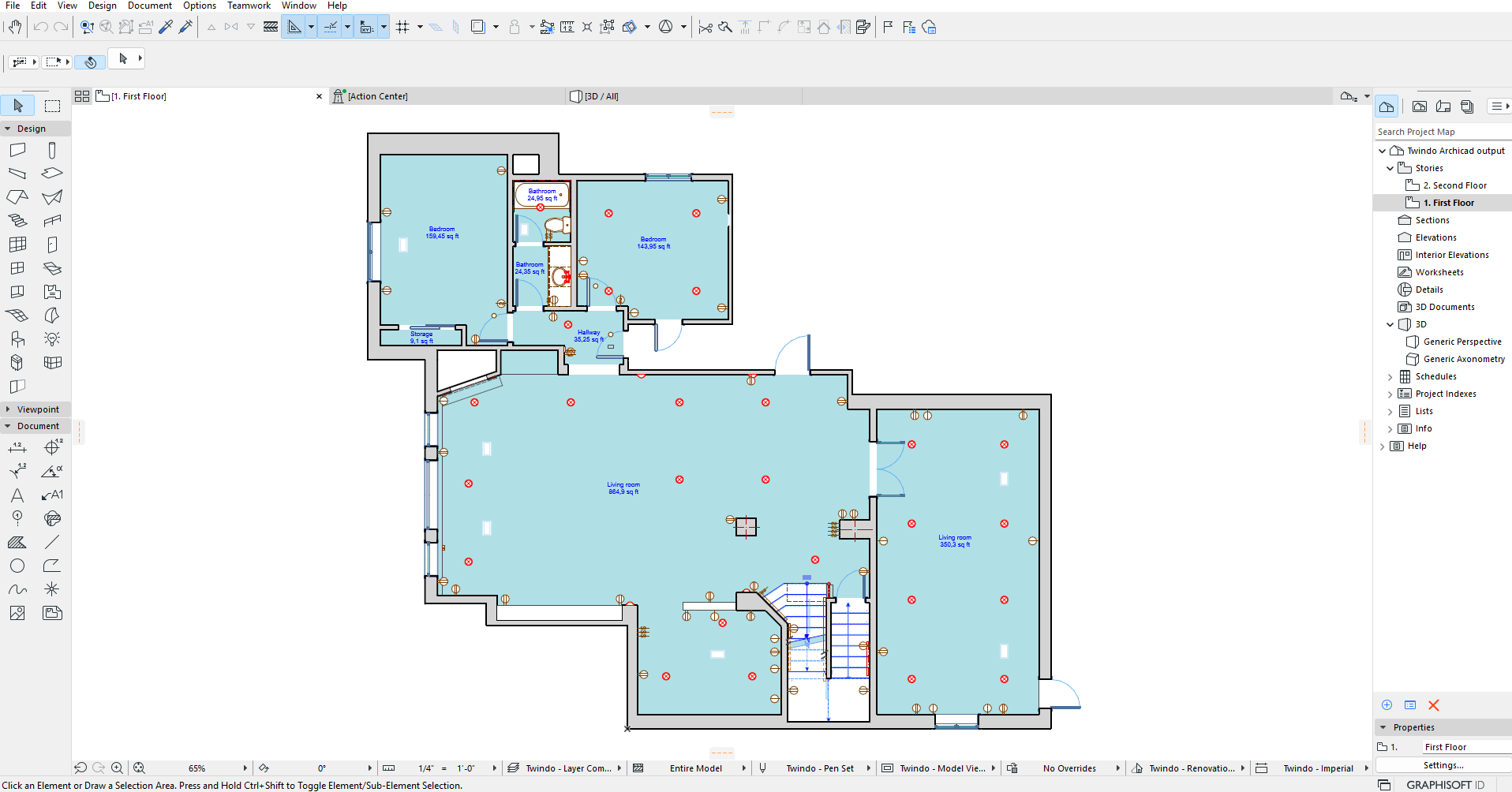Choose the Door tool
This screenshot has height=792, width=1512.
coord(52,245)
